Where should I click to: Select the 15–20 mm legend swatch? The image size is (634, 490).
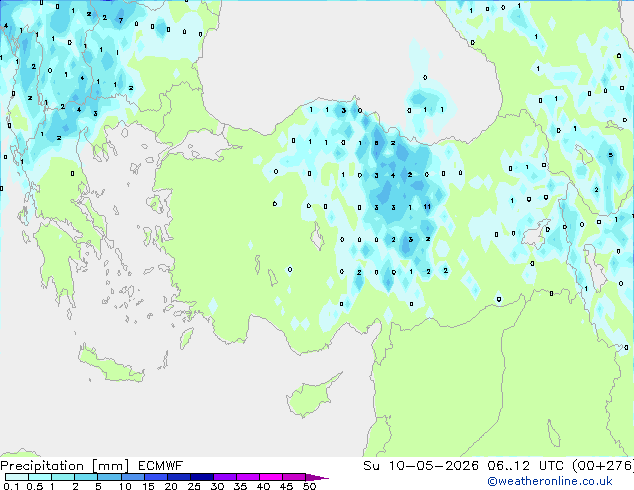tap(156, 477)
